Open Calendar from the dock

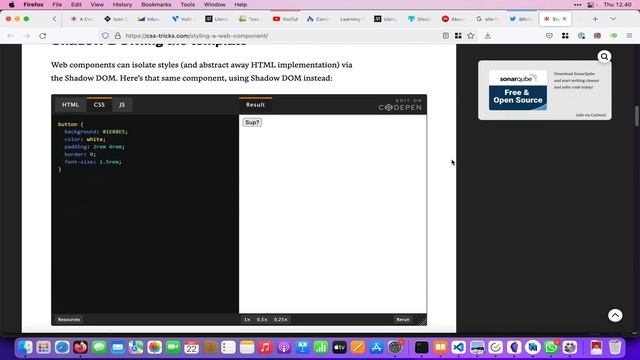[x=191, y=347]
